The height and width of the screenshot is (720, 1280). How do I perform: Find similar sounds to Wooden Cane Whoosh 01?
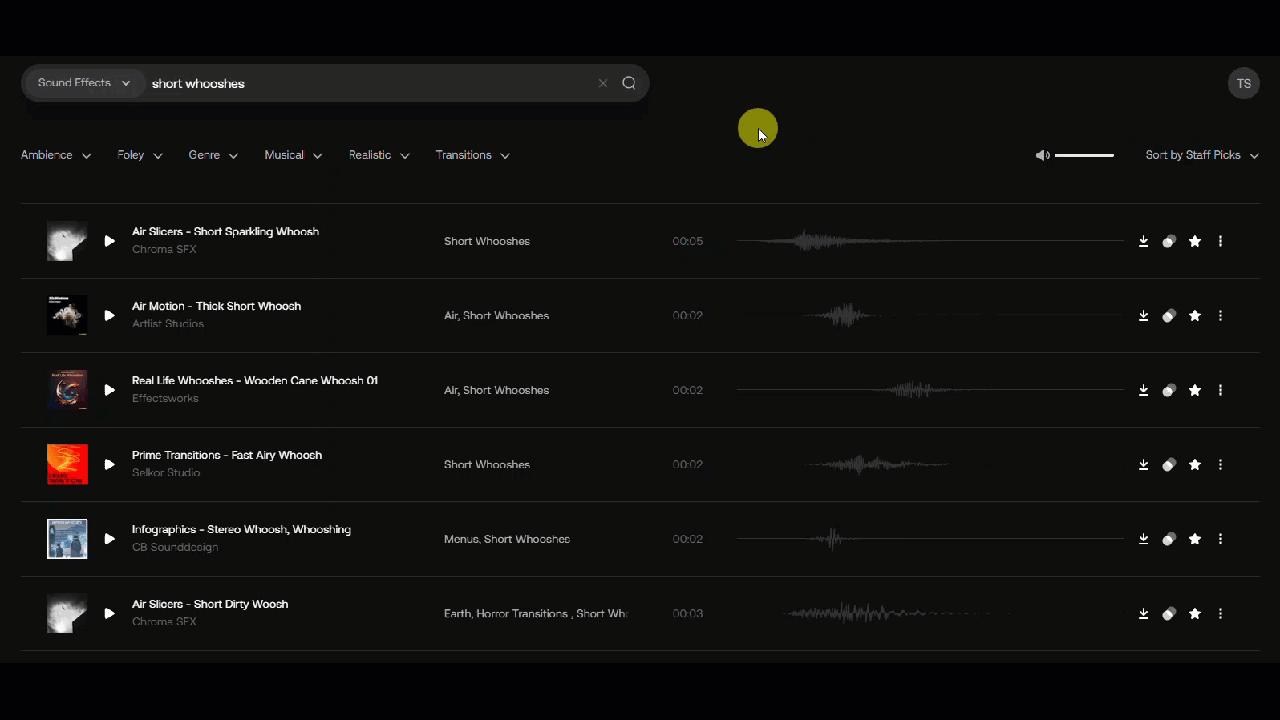pos(1168,390)
